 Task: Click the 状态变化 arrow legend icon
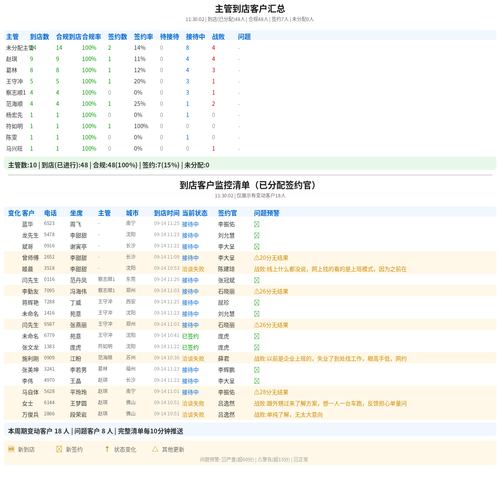107,449
